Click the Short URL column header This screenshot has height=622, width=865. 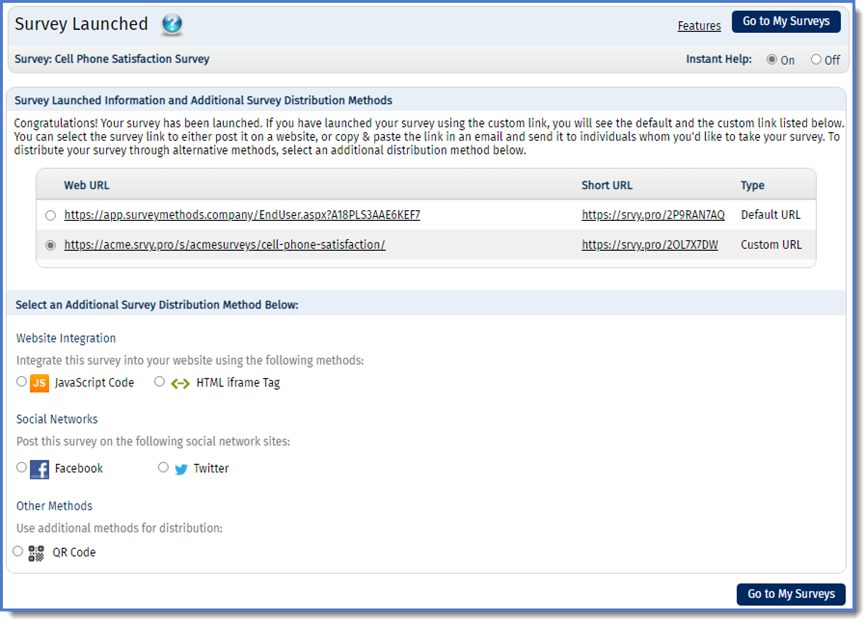click(x=607, y=185)
